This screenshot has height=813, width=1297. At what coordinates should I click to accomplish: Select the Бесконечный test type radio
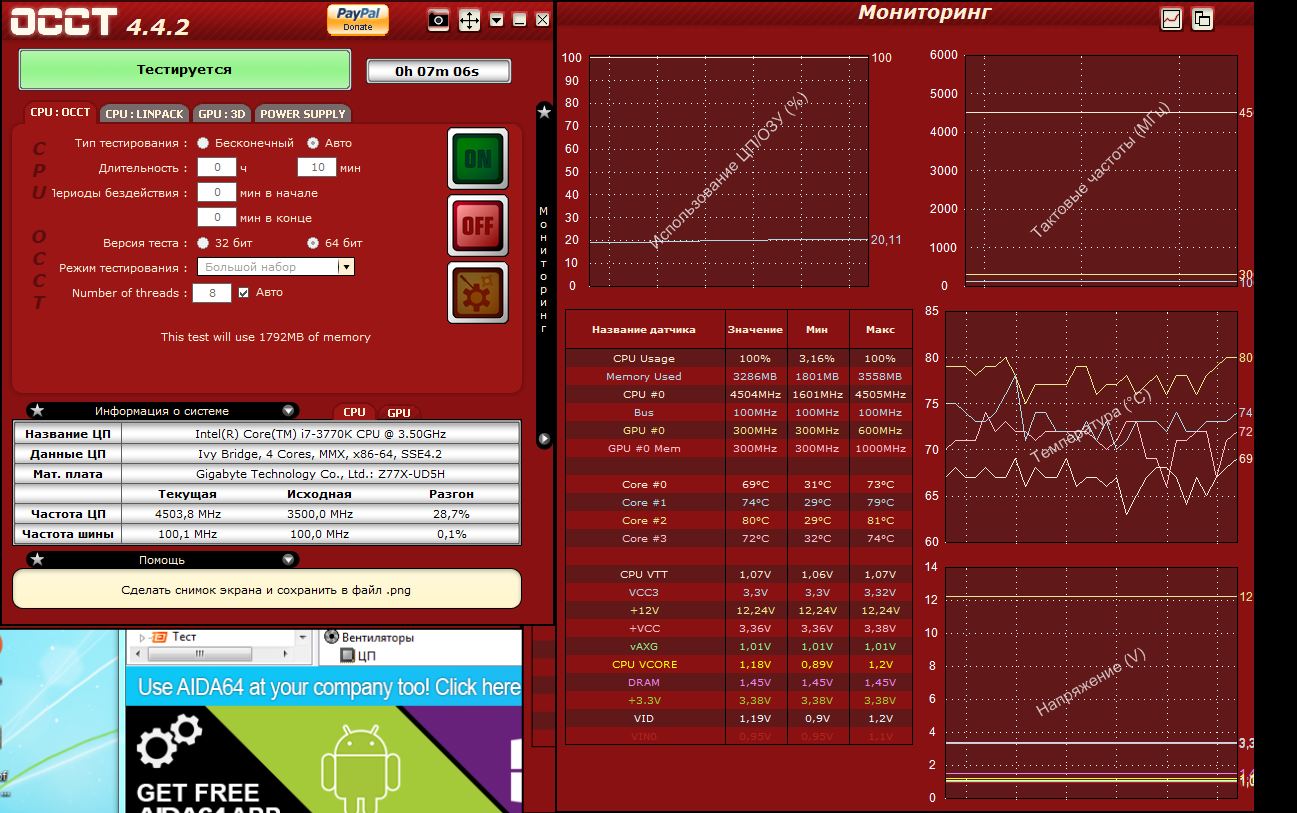pyautogui.click(x=203, y=143)
